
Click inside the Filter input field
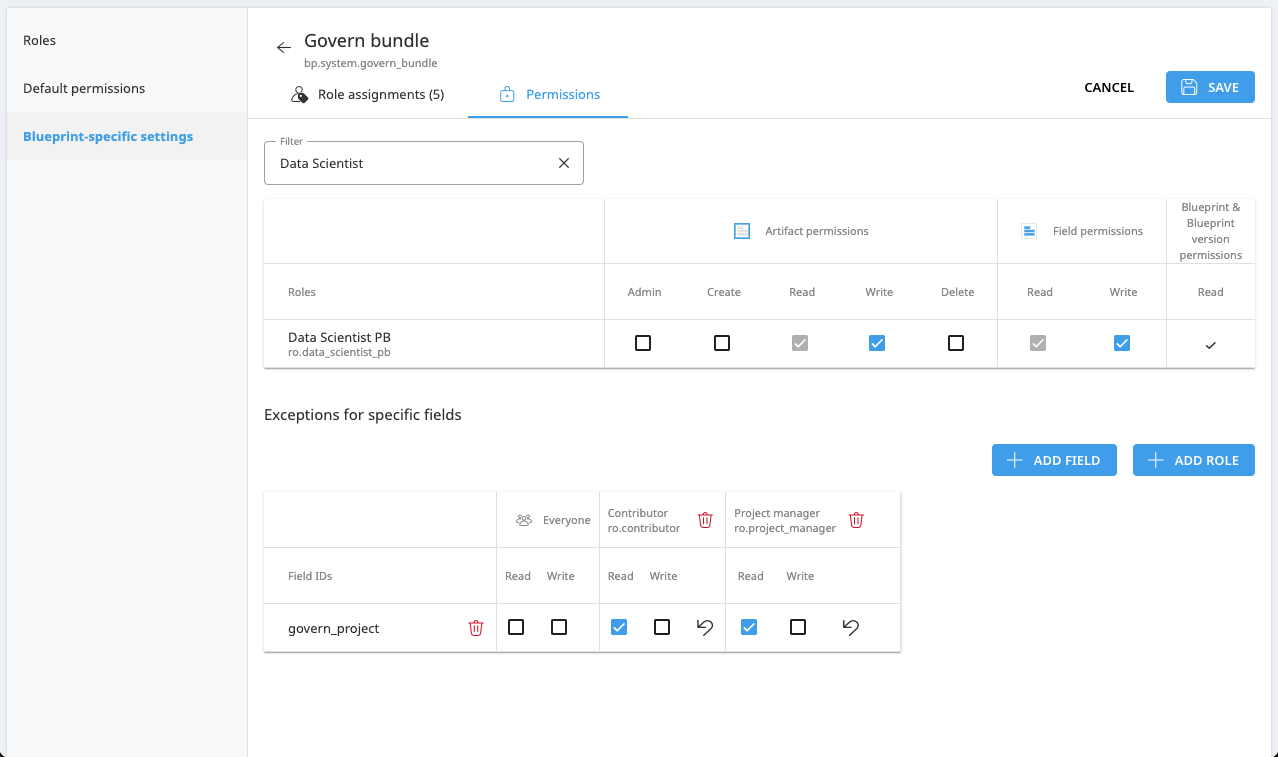(410, 162)
